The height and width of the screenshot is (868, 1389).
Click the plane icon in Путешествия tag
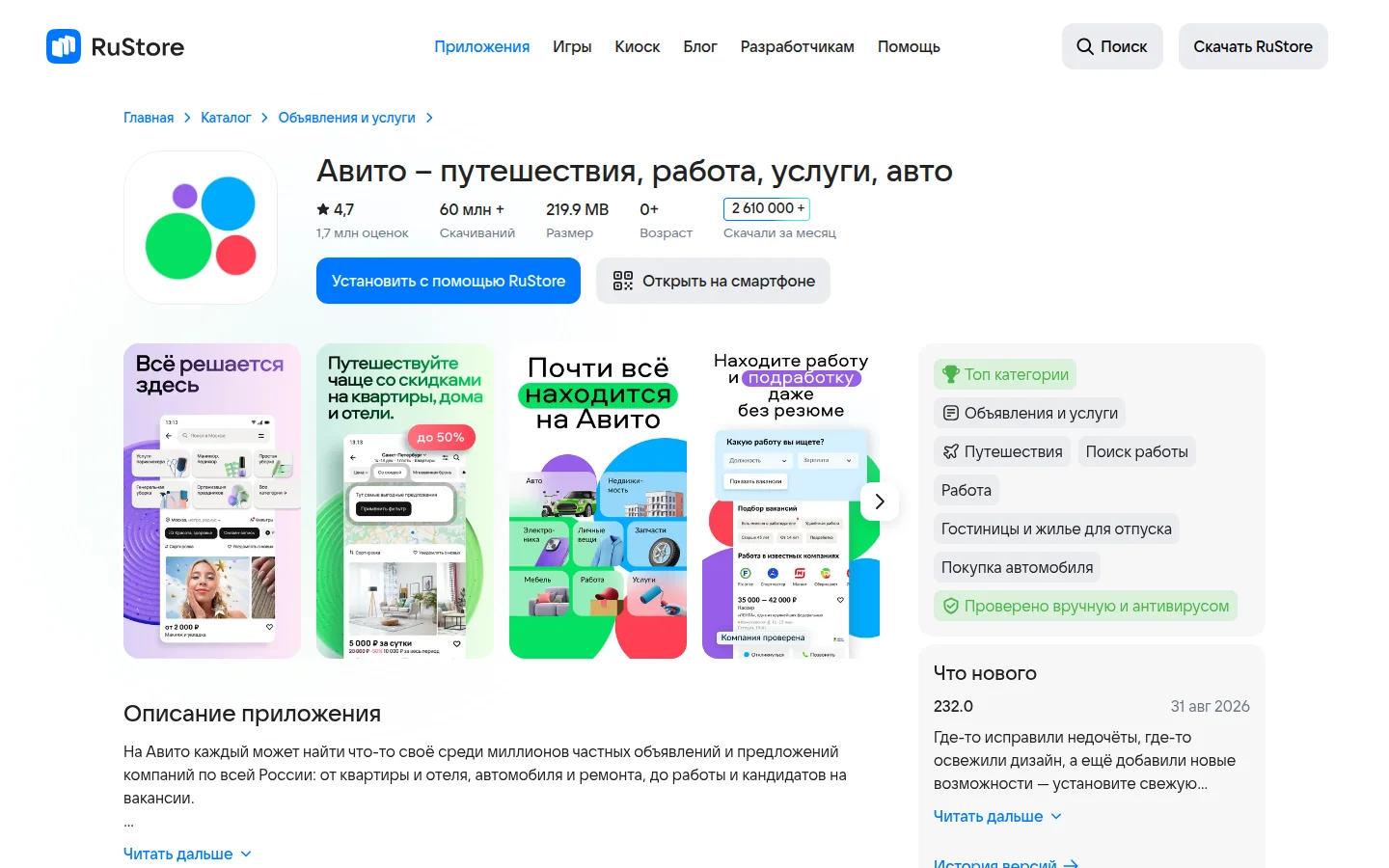(951, 451)
